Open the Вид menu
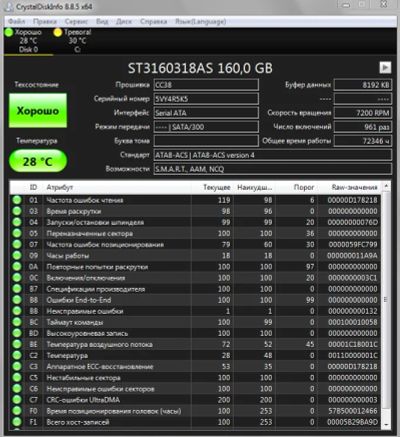400x437 pixels. coord(102,22)
